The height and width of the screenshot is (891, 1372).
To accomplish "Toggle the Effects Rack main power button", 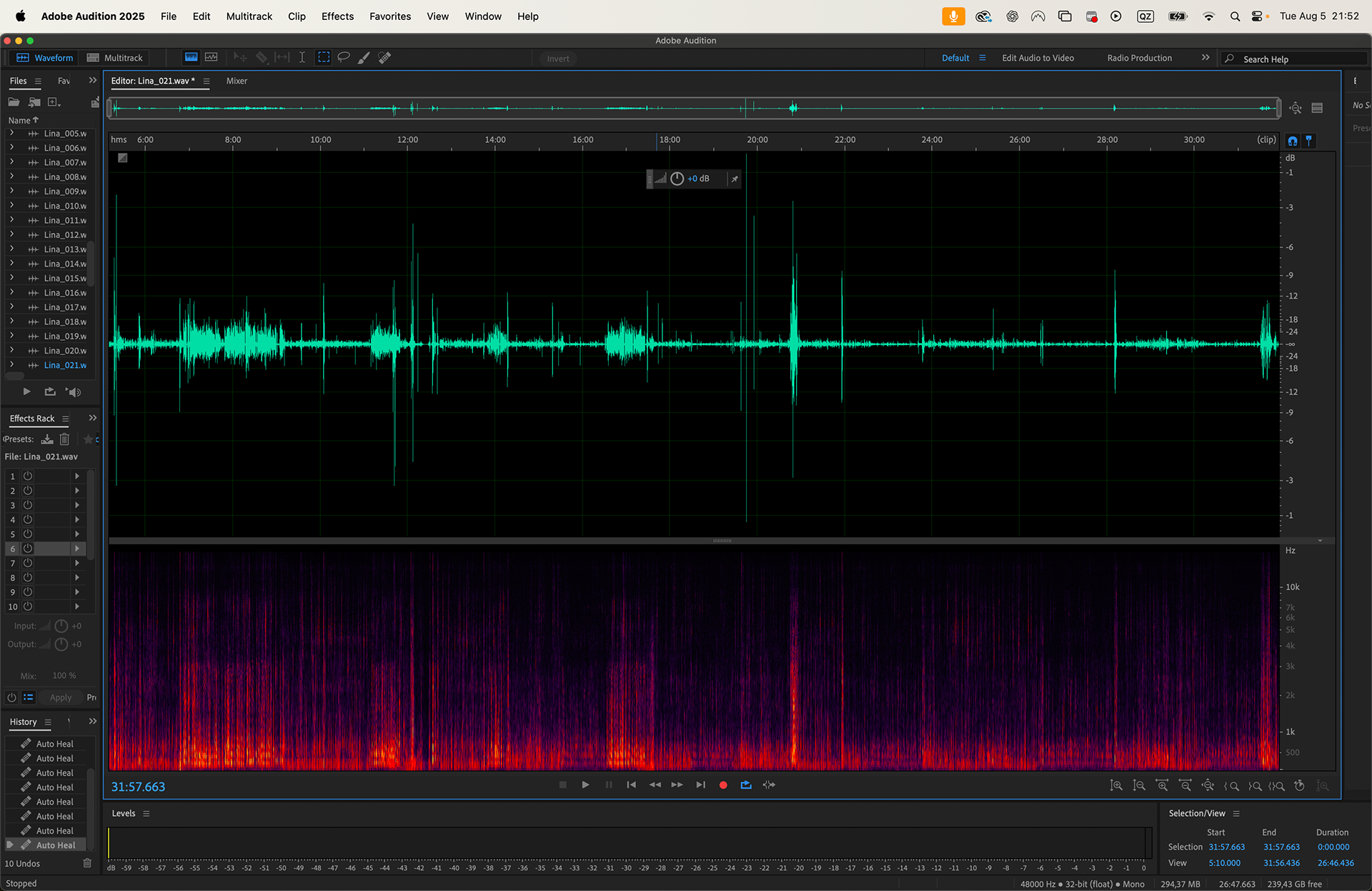I will [11, 697].
